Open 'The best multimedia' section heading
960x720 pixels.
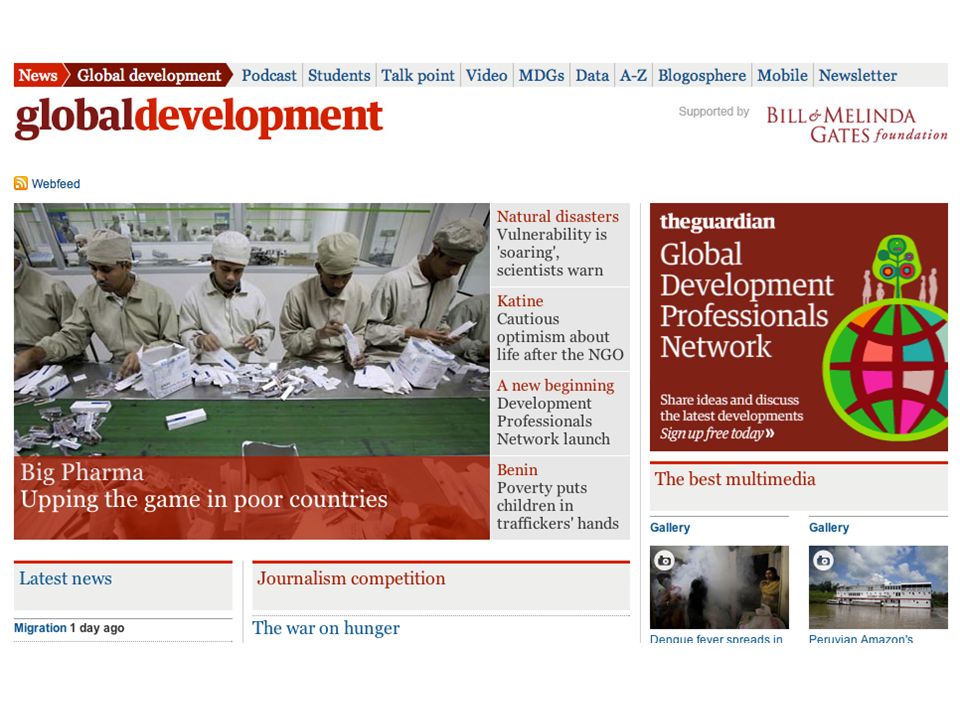pos(735,479)
